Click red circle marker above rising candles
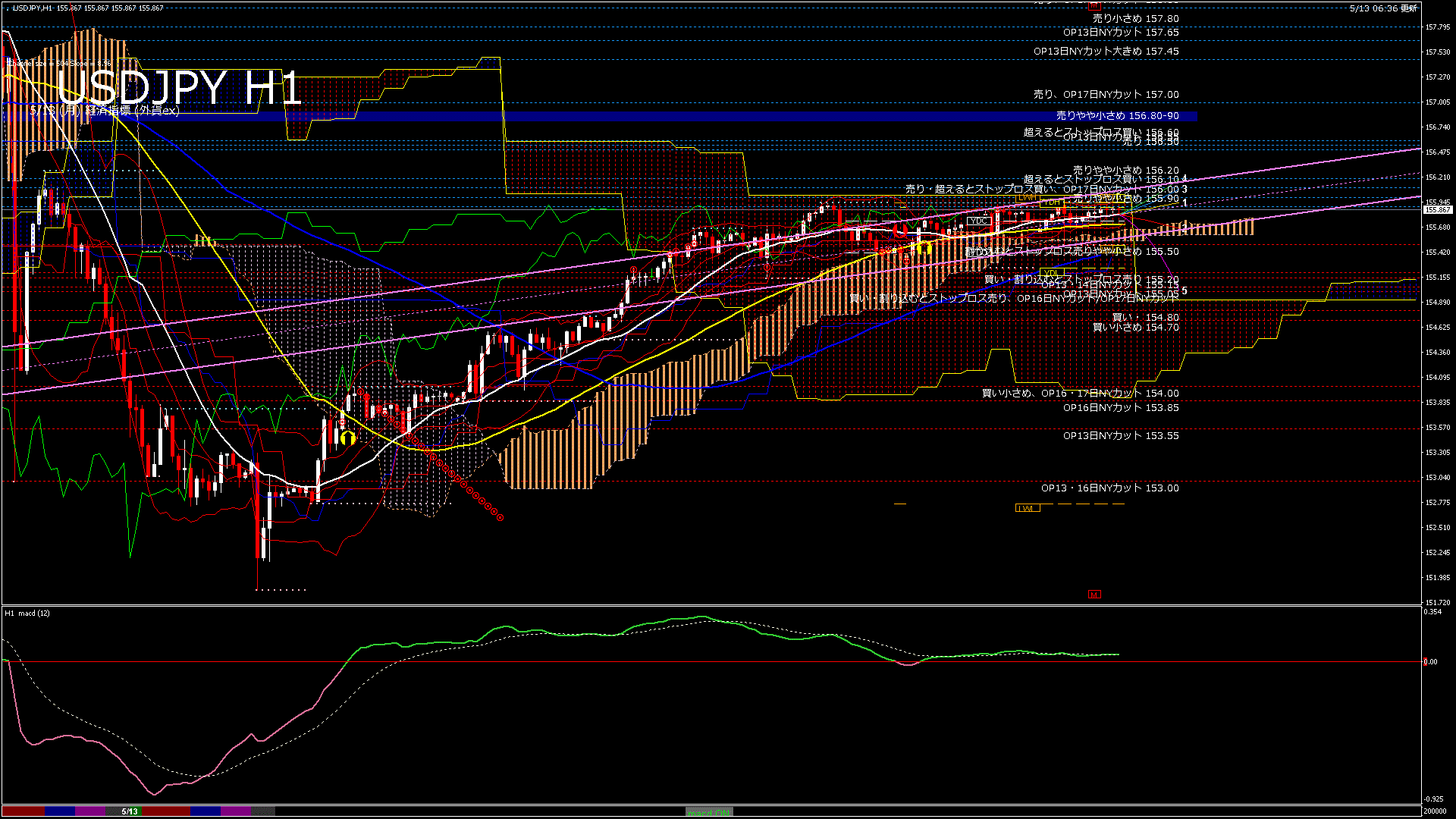 coord(633,270)
